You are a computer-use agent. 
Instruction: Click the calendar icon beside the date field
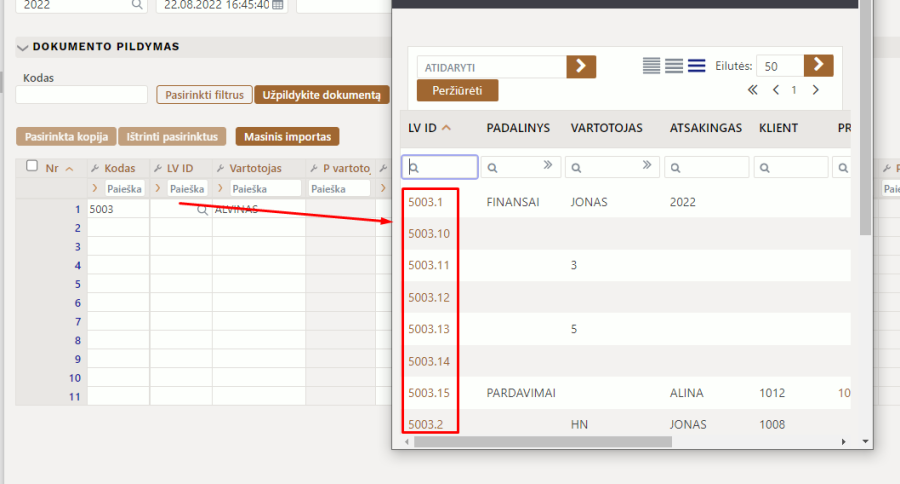pyautogui.click(x=278, y=5)
